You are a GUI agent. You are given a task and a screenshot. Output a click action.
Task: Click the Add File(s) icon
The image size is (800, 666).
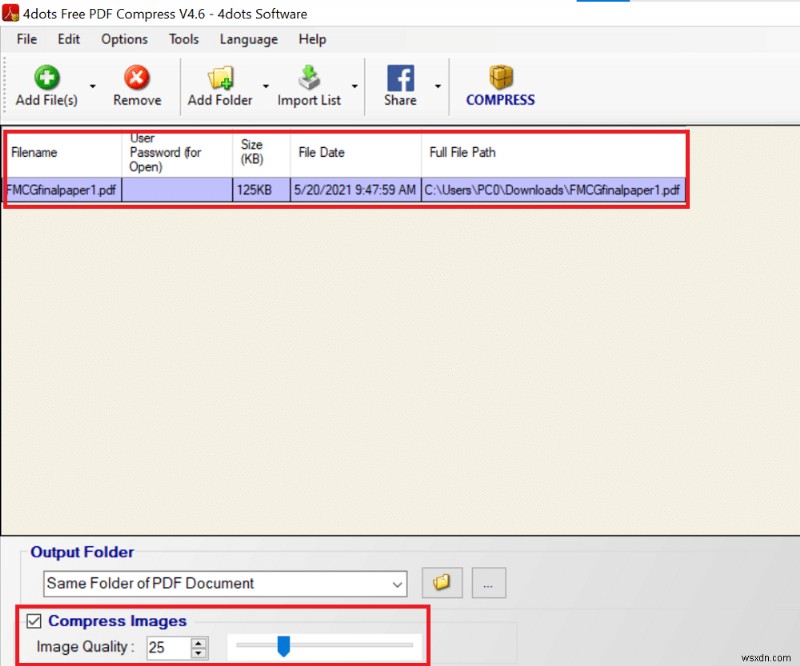[46, 76]
